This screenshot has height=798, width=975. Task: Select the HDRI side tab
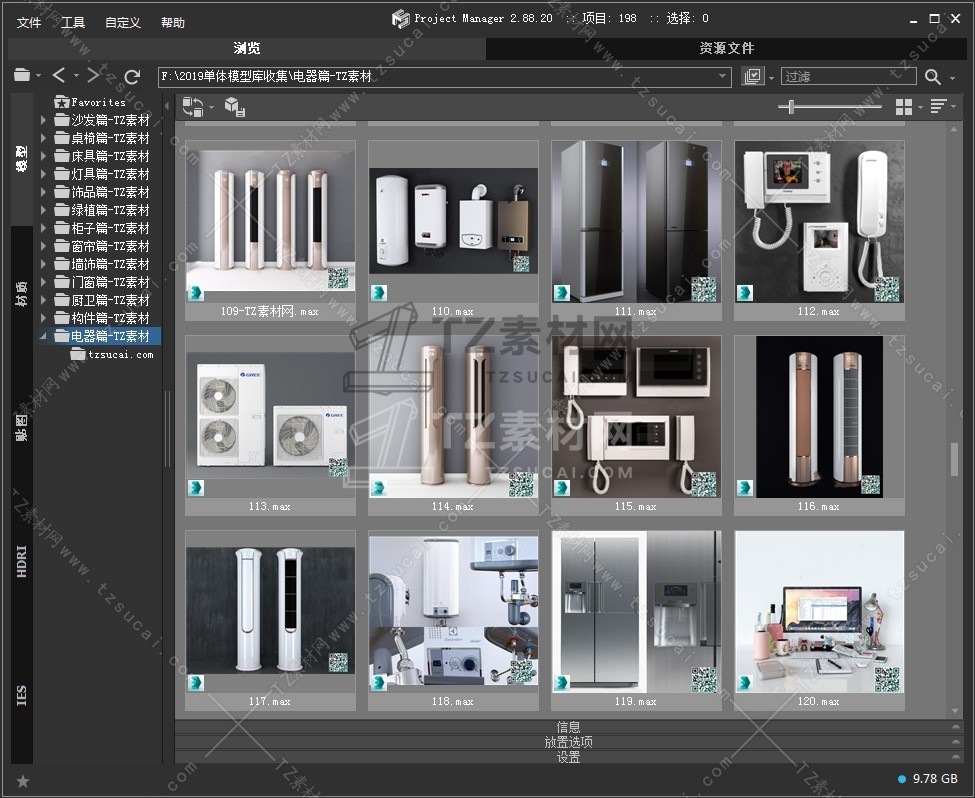point(22,562)
